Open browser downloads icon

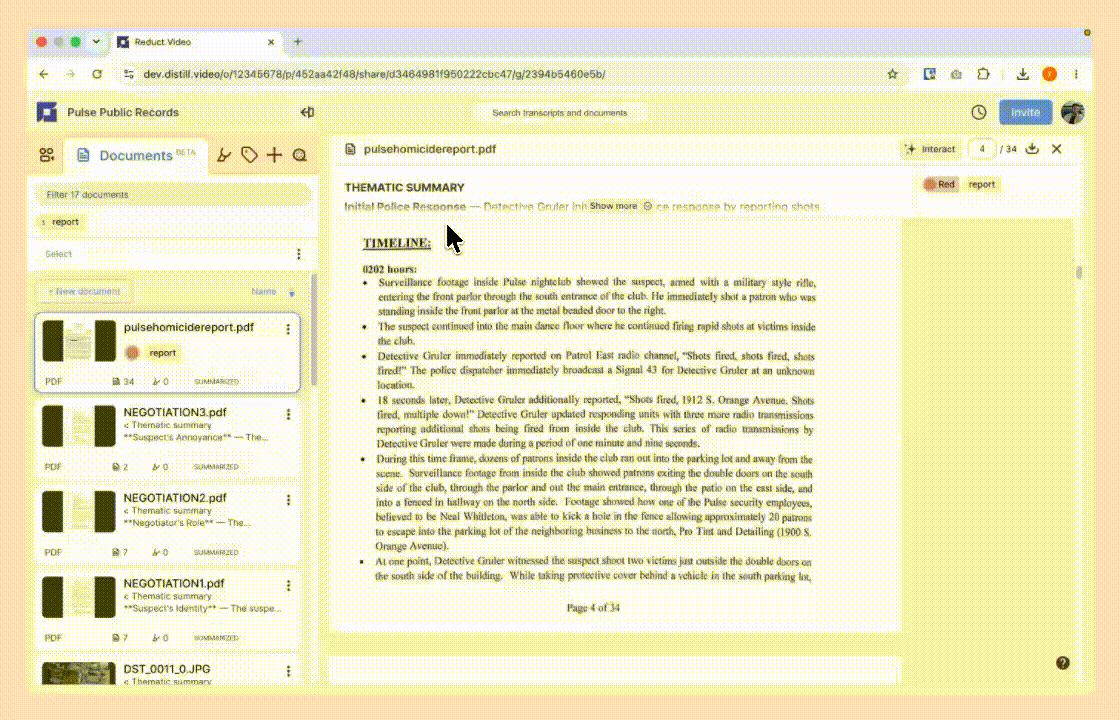pos(1023,74)
